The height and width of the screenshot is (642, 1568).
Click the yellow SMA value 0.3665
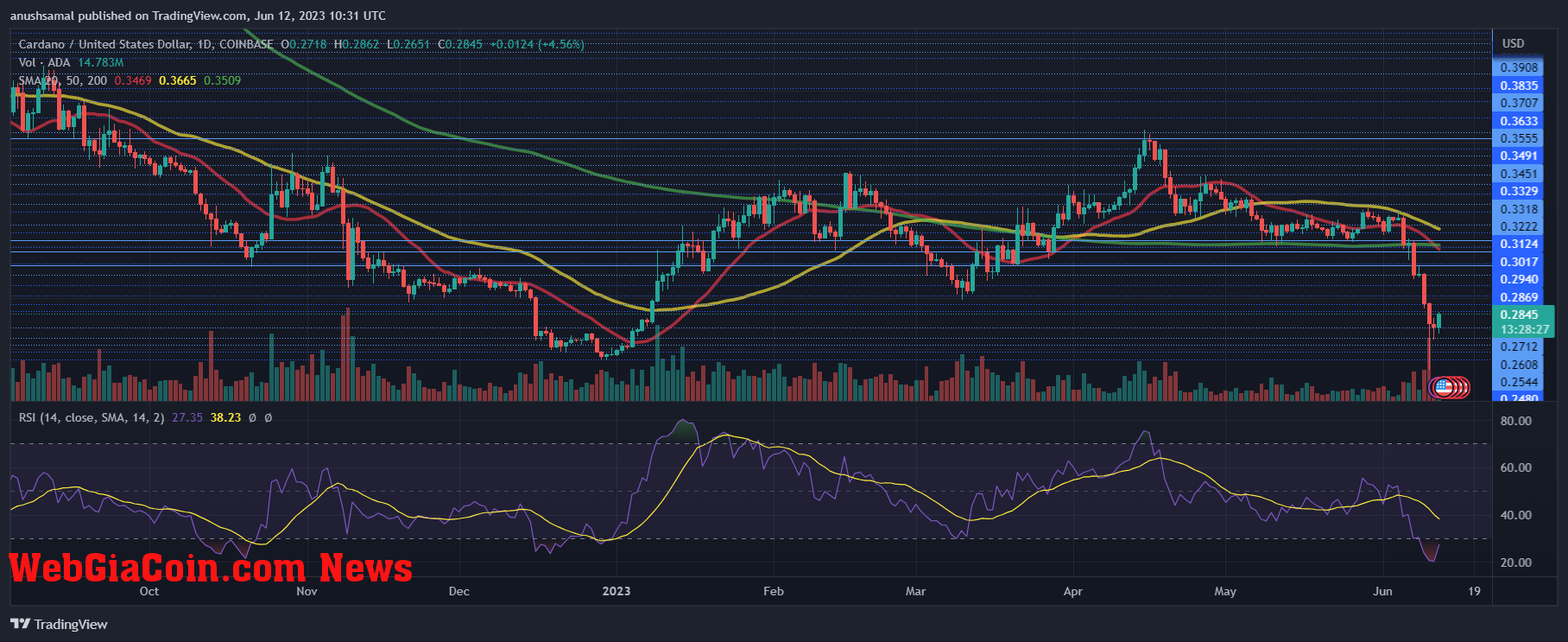(178, 80)
